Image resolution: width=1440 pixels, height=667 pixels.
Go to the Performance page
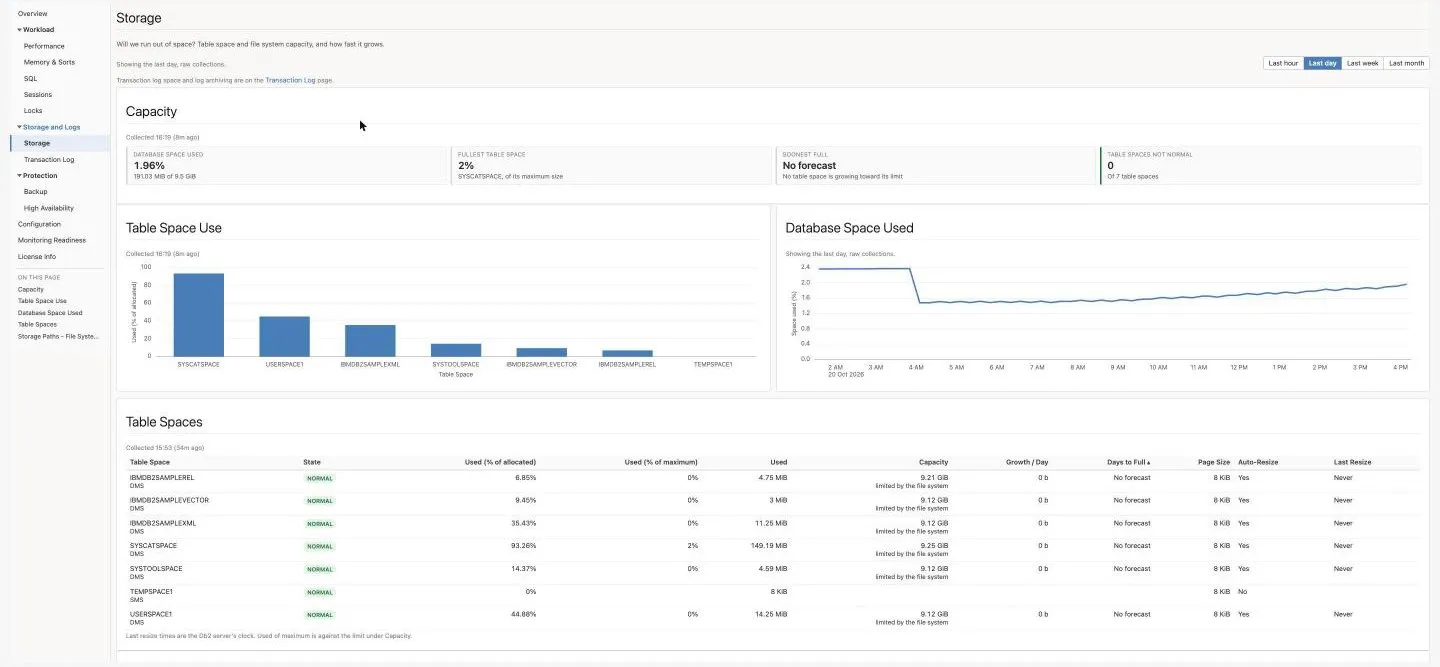tap(44, 46)
